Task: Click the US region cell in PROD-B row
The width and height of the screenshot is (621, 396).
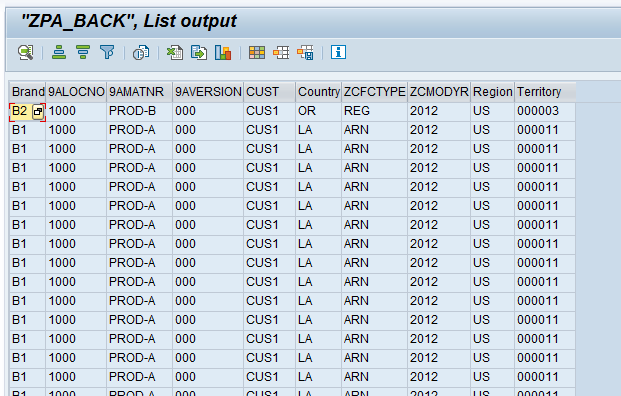Action: tap(492, 112)
